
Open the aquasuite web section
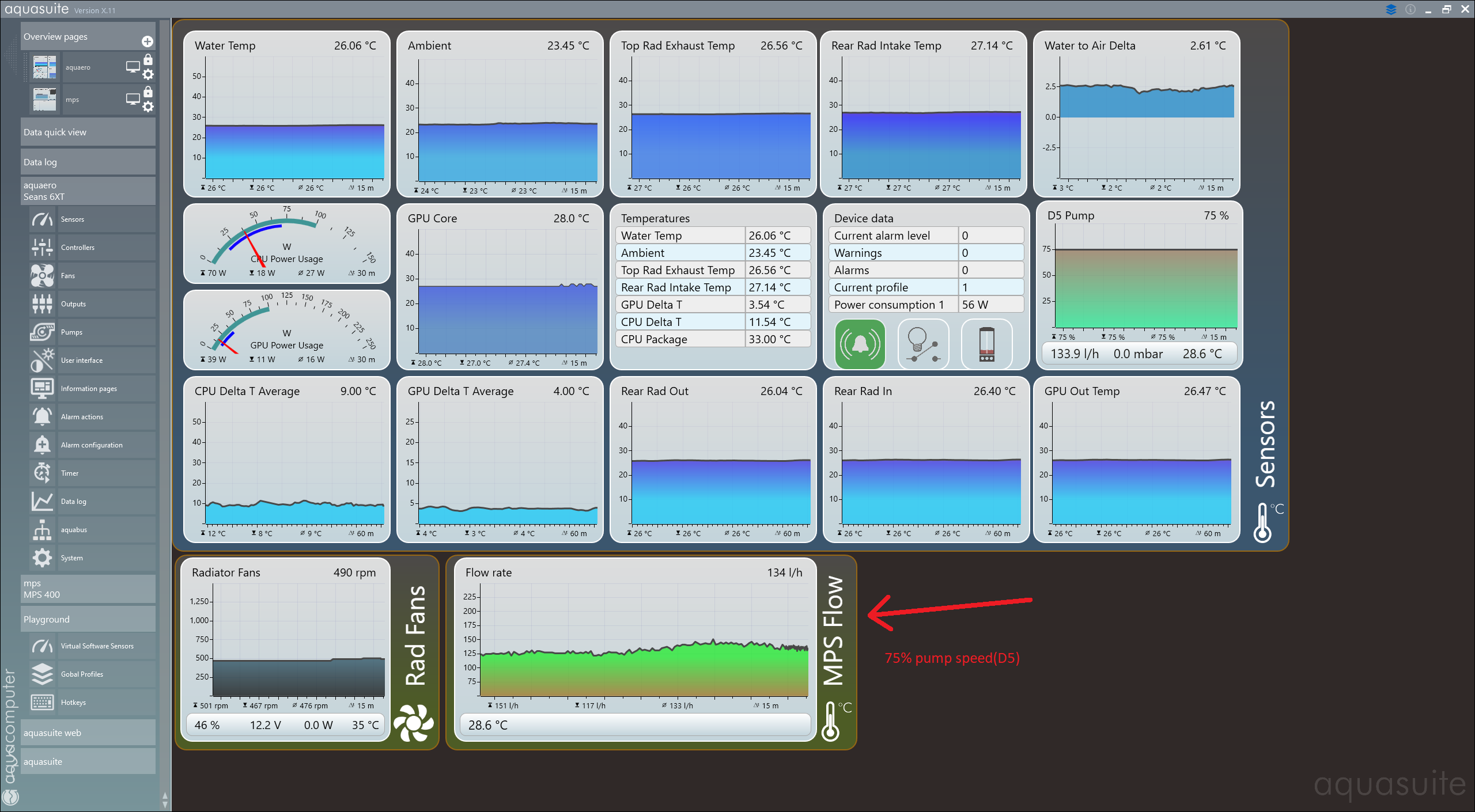(x=88, y=733)
